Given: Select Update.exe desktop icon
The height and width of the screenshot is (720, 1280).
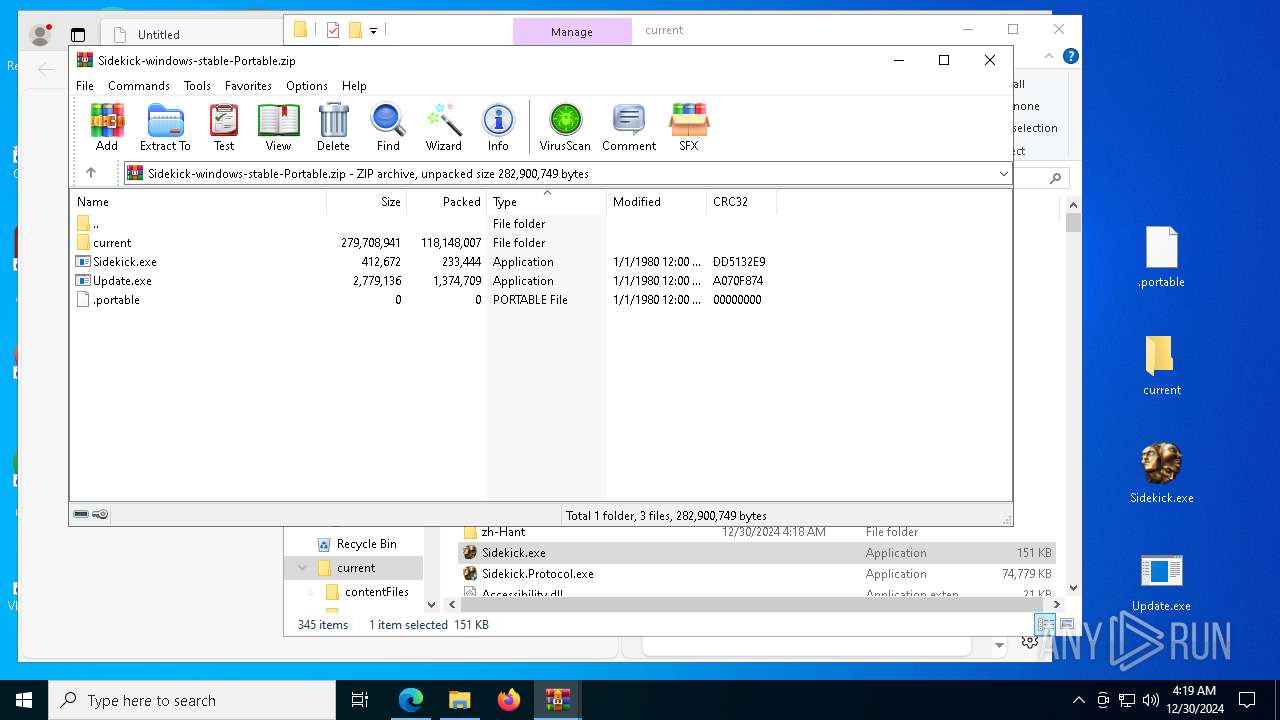Looking at the screenshot, I should [x=1162, y=582].
